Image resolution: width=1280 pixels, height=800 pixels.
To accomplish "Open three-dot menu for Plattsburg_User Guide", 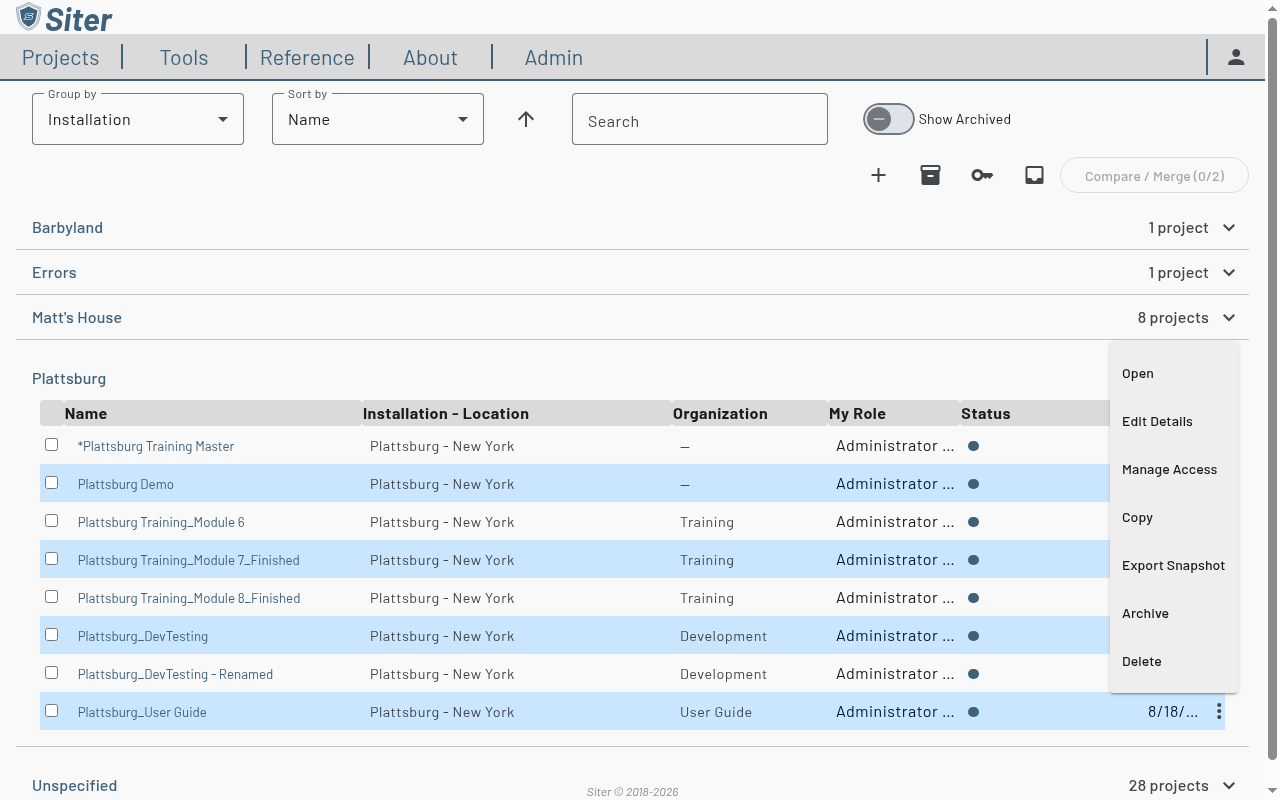I will point(1219,711).
